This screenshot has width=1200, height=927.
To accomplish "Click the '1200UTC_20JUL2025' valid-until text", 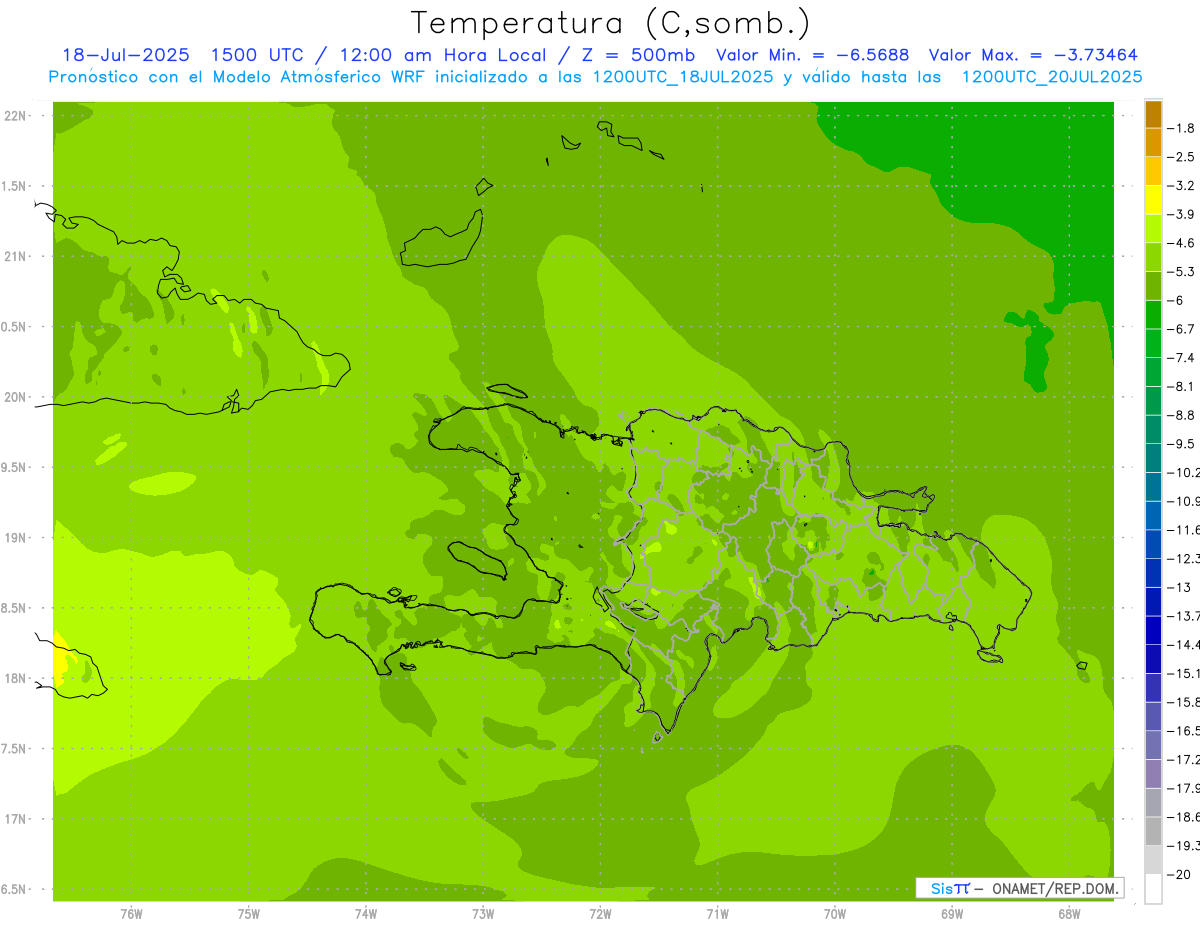I will (x=1052, y=77).
